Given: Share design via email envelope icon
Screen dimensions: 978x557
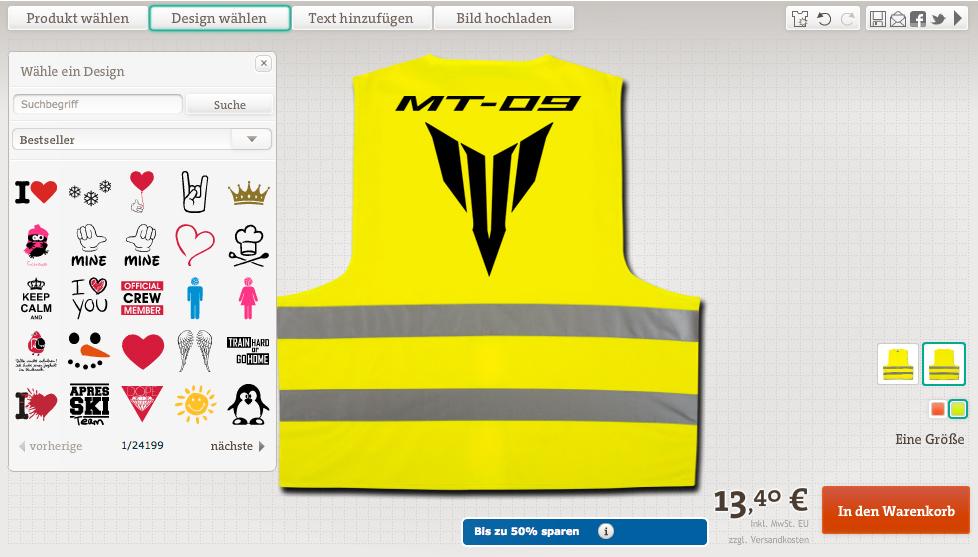Looking at the screenshot, I should click(897, 19).
